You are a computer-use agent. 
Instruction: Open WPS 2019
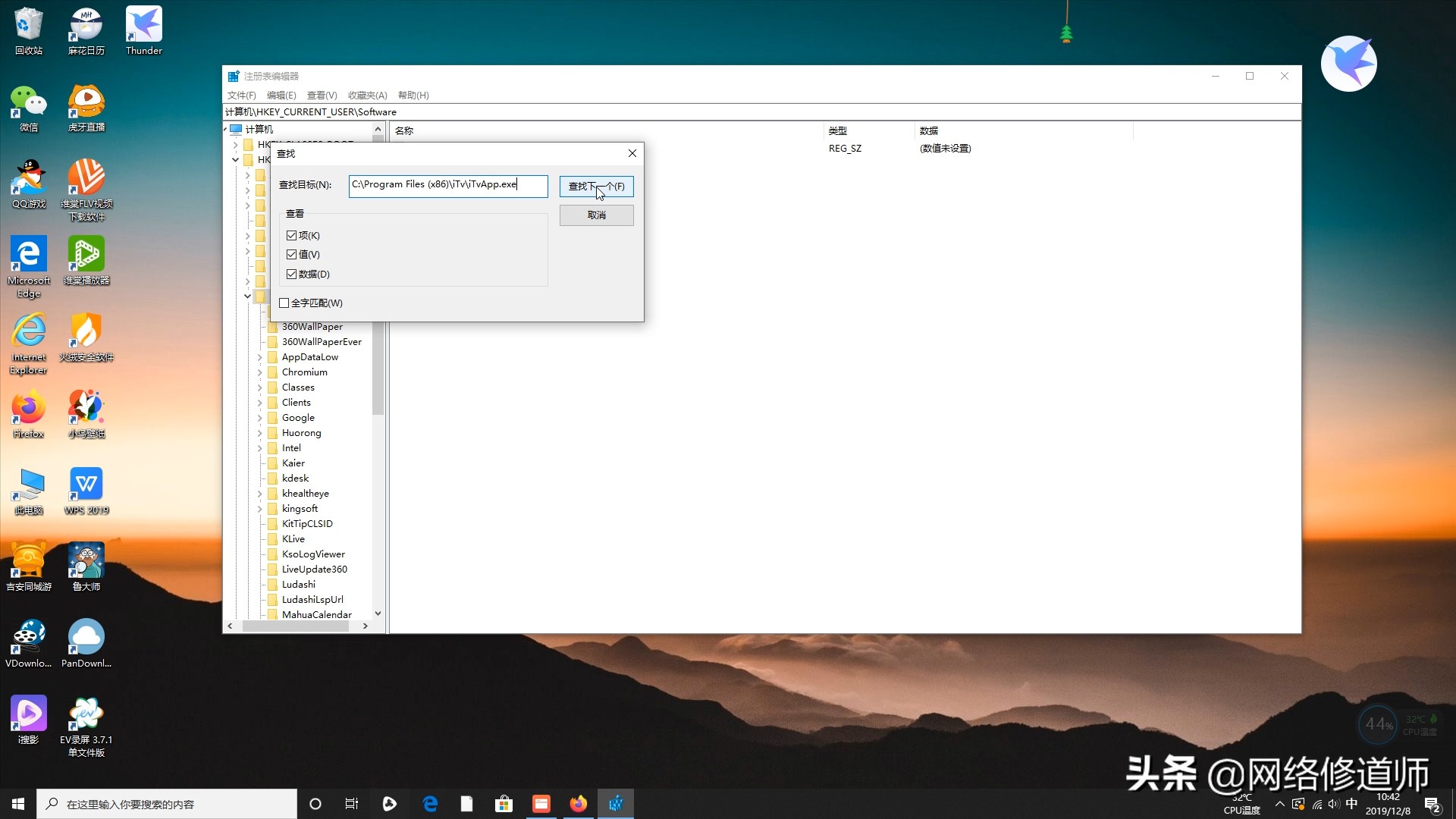tap(86, 485)
